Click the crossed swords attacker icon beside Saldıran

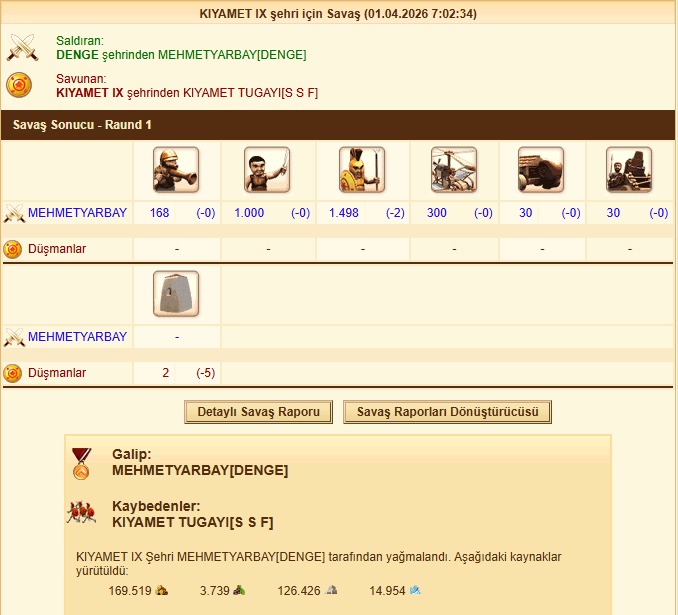[22, 47]
